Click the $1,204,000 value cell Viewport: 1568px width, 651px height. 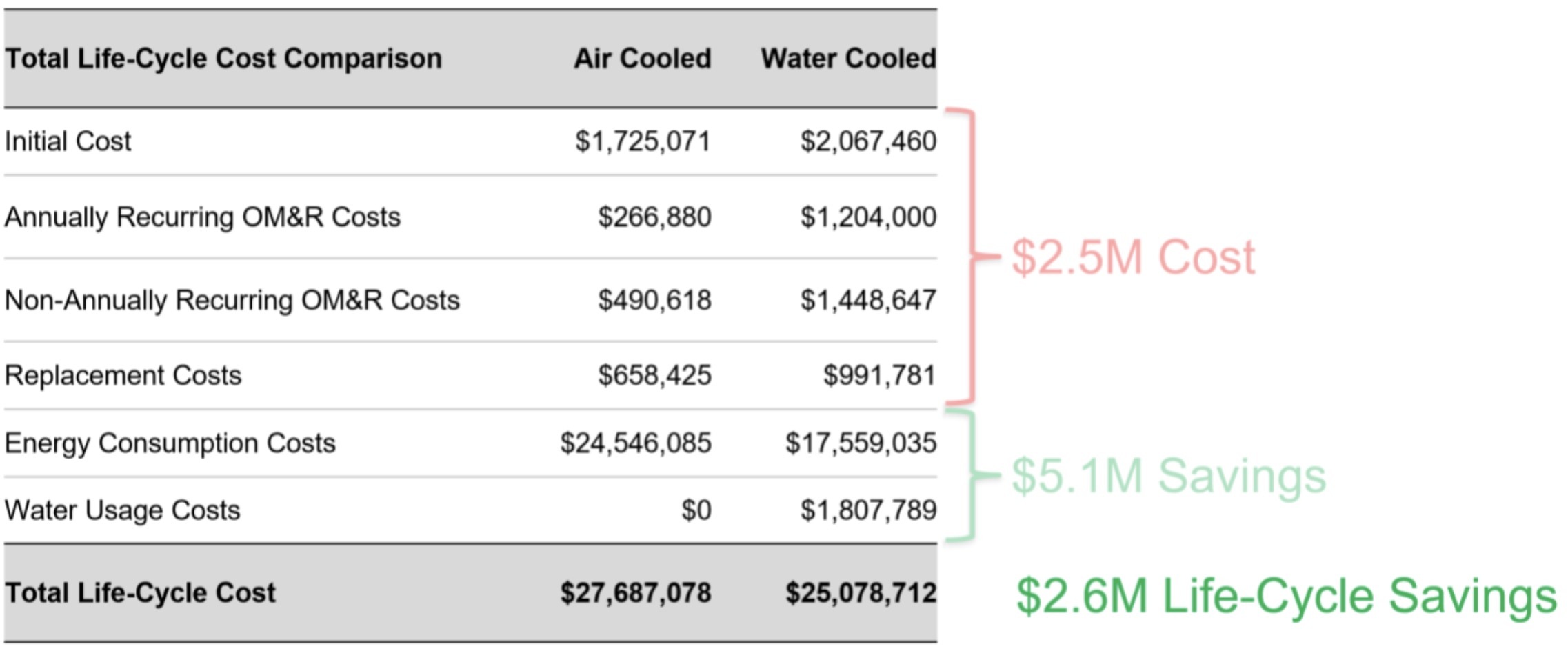[x=867, y=218]
